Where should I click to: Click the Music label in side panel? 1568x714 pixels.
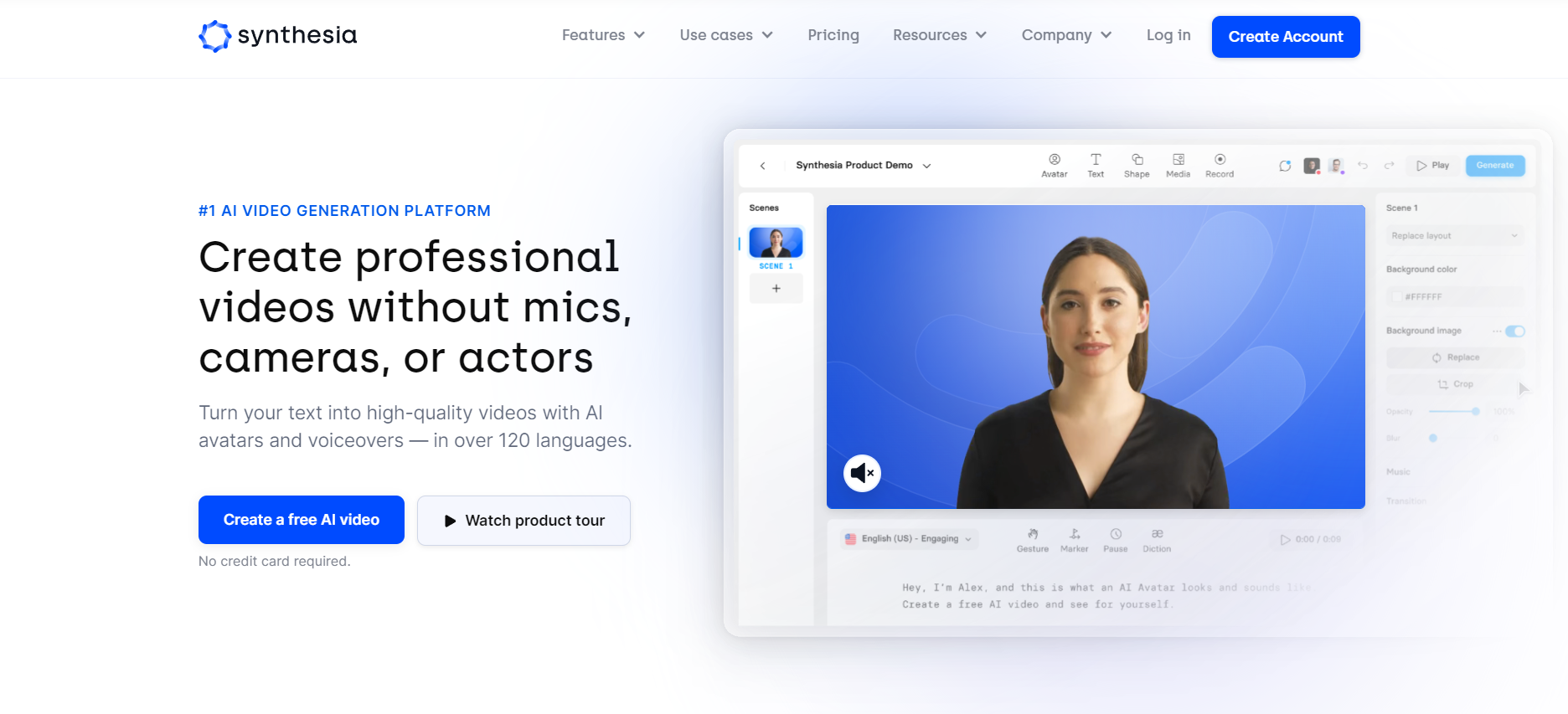point(1398,472)
